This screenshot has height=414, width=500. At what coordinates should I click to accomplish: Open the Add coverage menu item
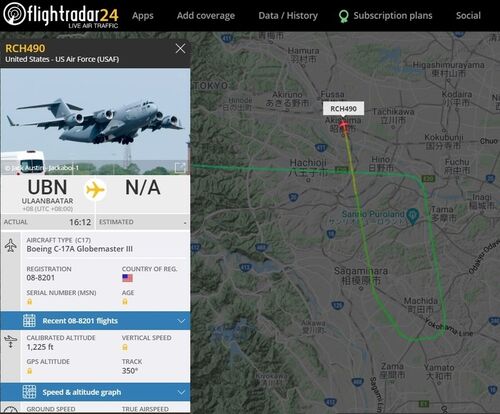206,16
